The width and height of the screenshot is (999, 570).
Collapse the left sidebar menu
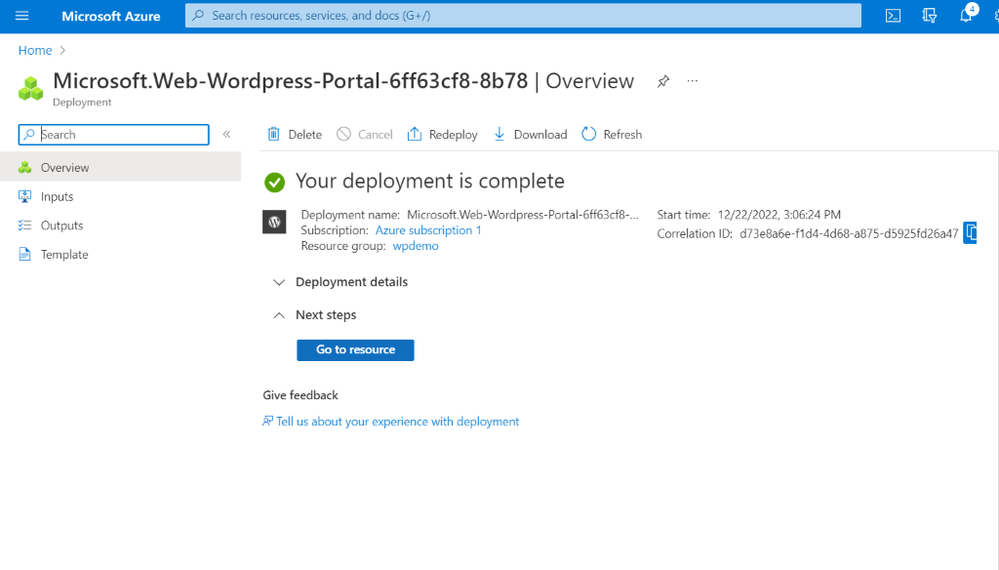point(227,134)
